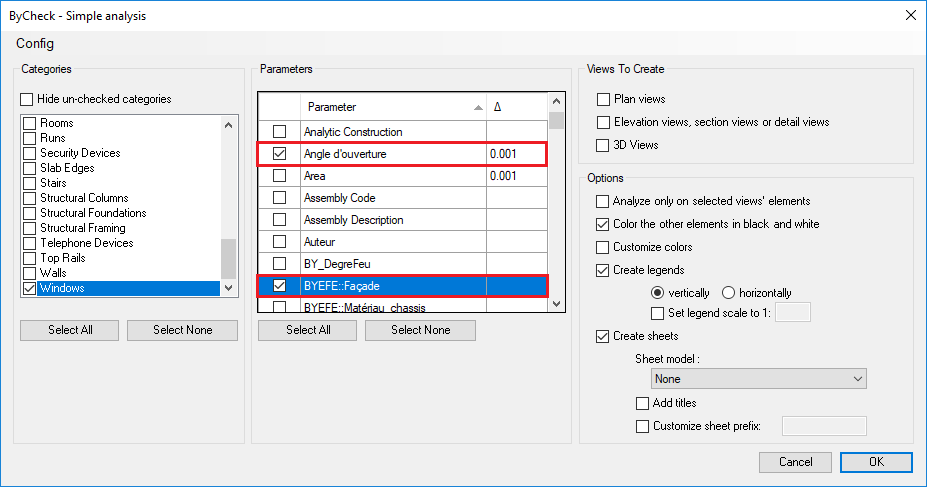Enable Hide un-checked categories checkbox
This screenshot has width=927, height=487.
point(28,99)
